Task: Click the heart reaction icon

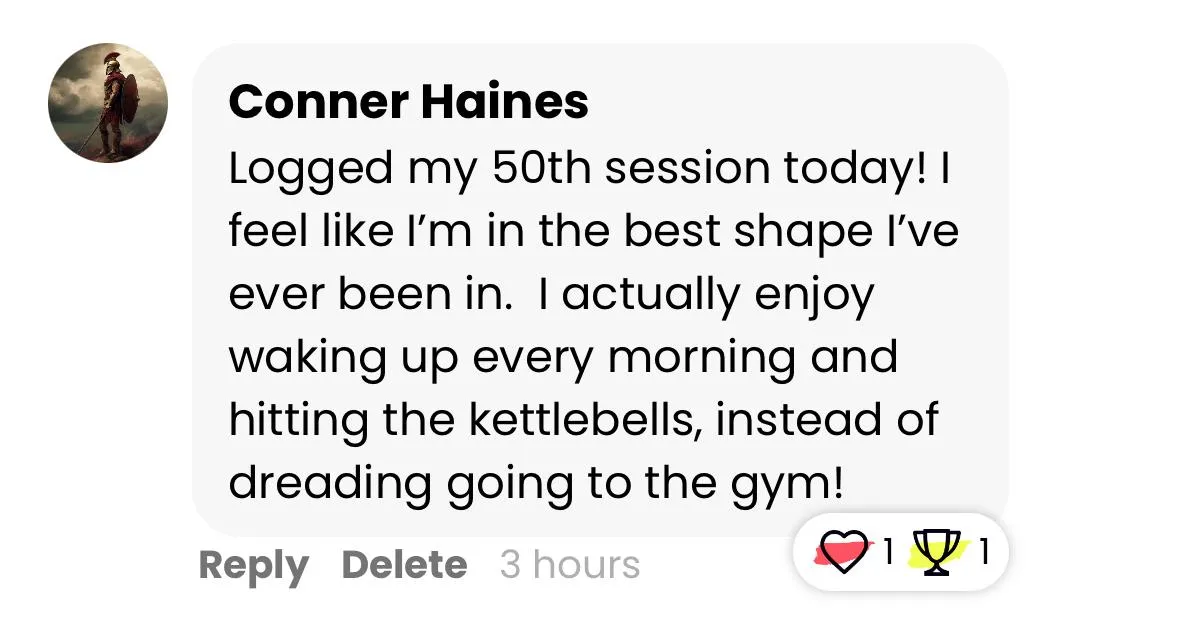Action: (843, 552)
